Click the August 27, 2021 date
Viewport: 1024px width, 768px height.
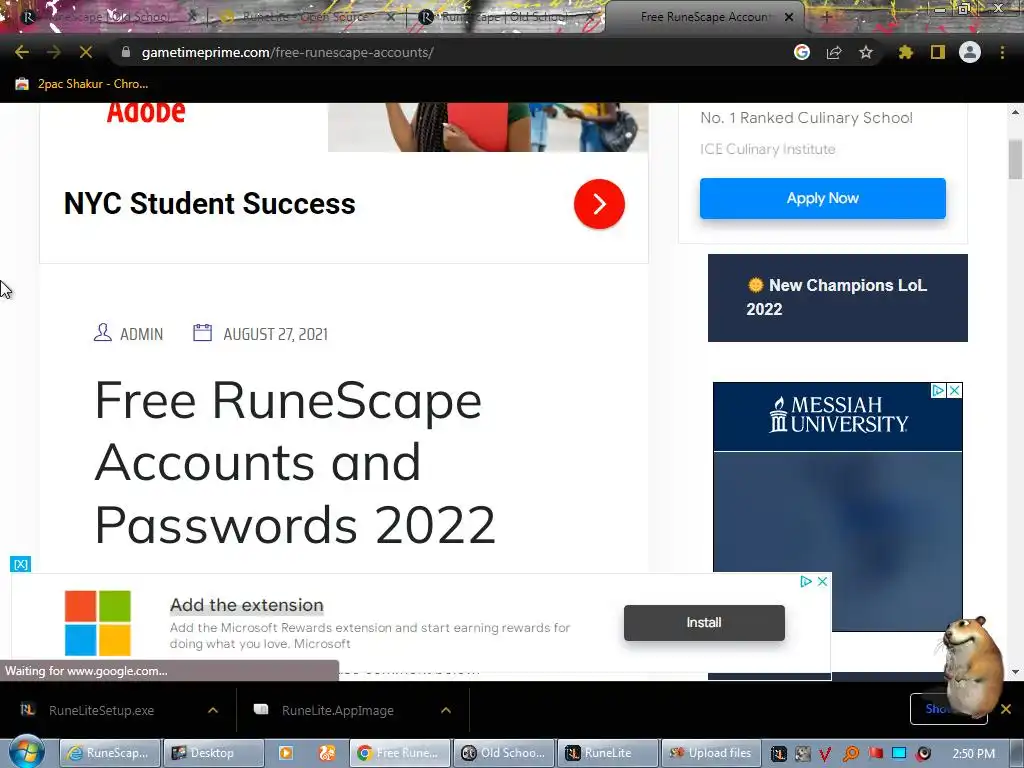pyautogui.click(x=275, y=334)
